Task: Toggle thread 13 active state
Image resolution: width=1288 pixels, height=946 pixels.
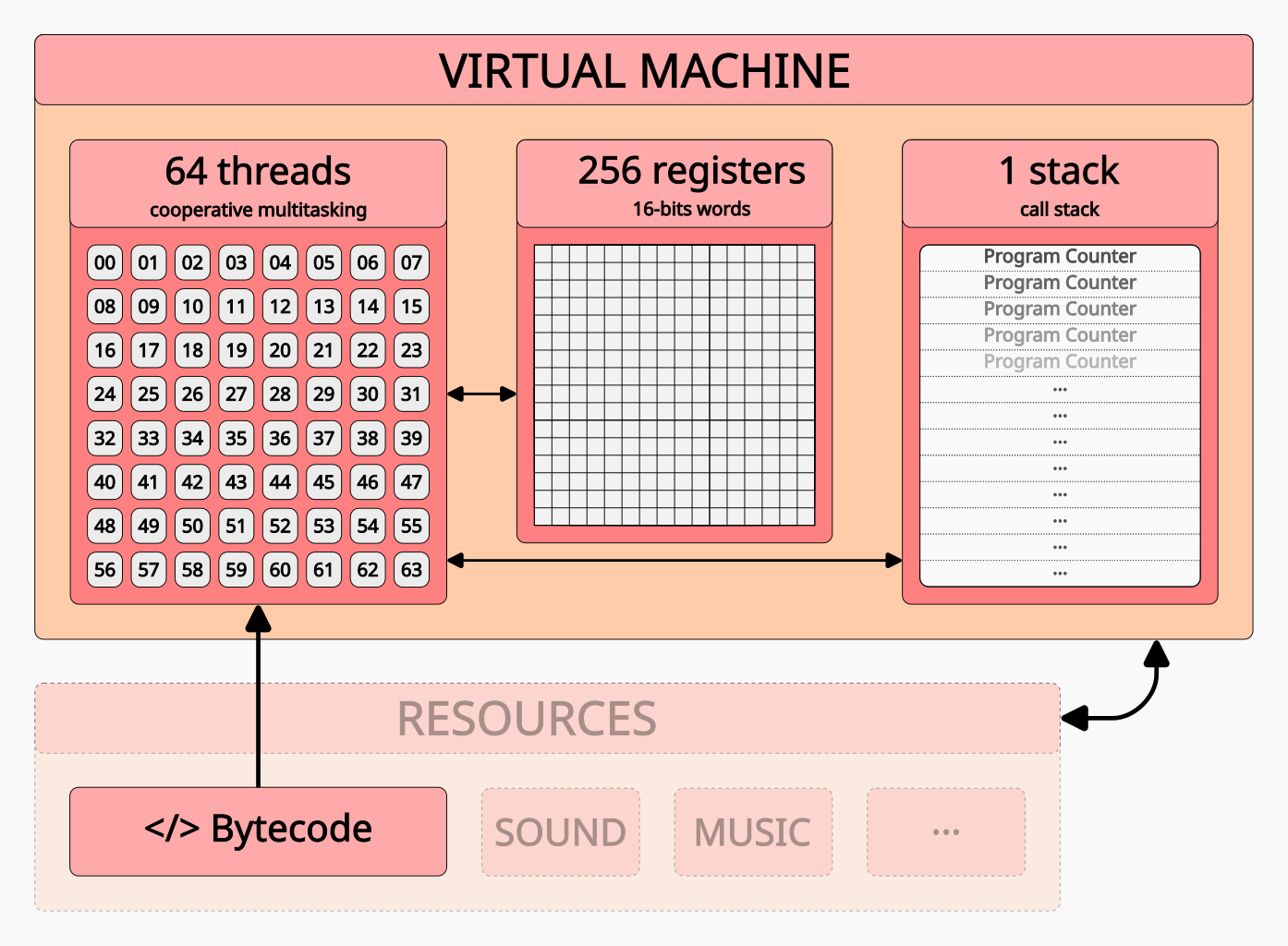Action: [x=323, y=306]
